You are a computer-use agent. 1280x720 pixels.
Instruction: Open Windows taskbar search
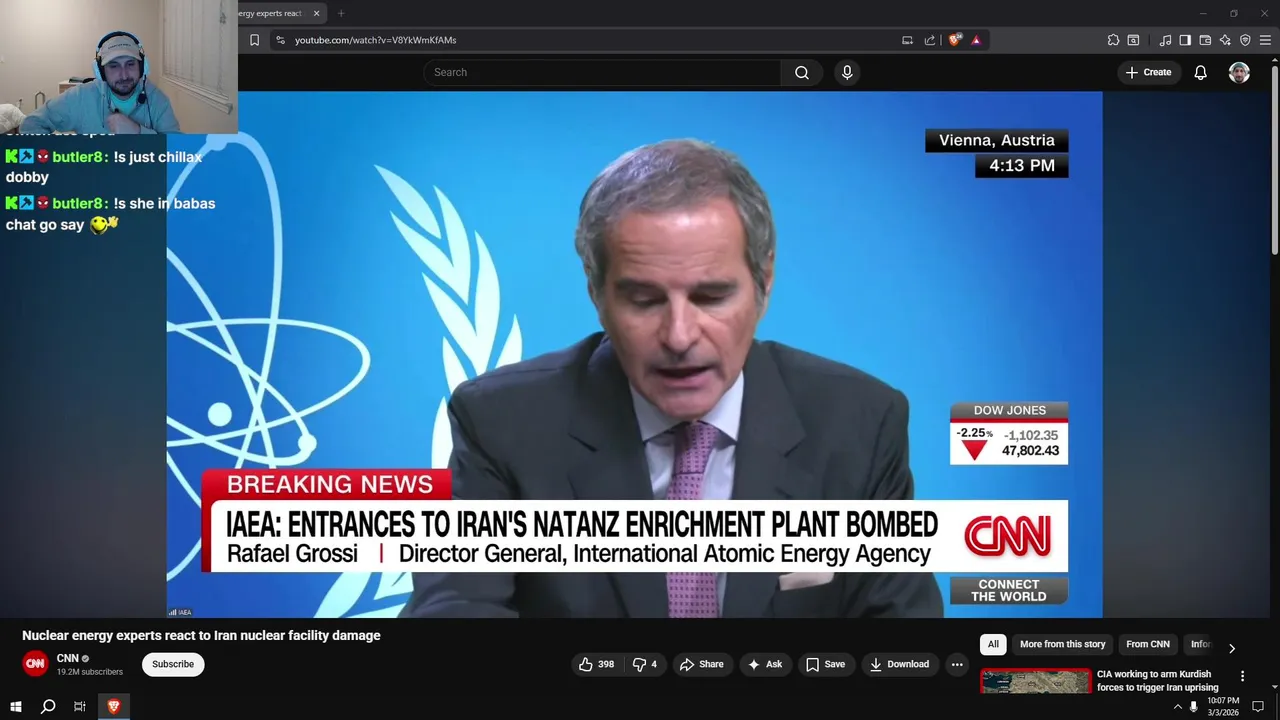coord(48,707)
